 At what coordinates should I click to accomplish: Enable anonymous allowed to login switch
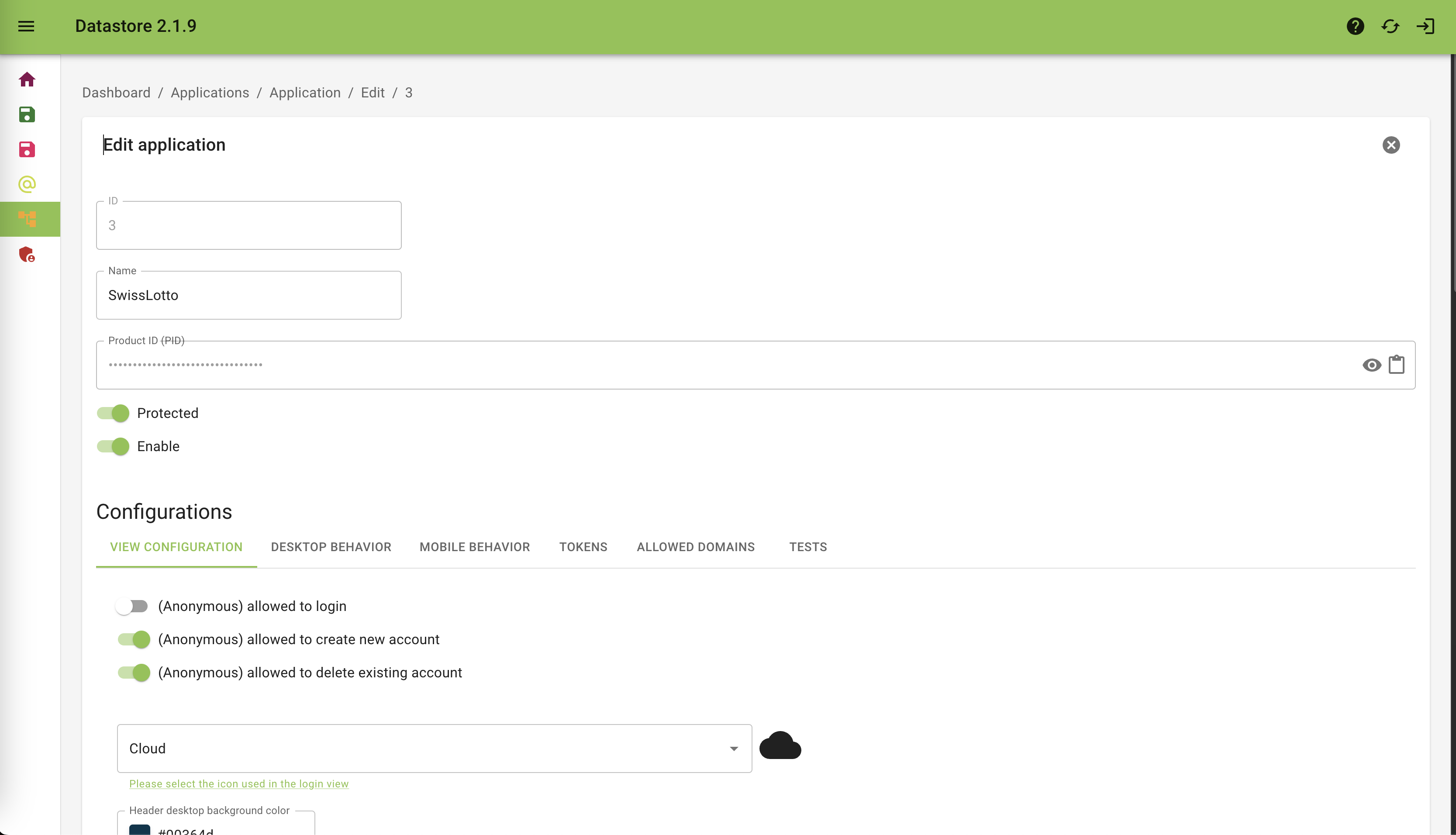pyautogui.click(x=132, y=606)
